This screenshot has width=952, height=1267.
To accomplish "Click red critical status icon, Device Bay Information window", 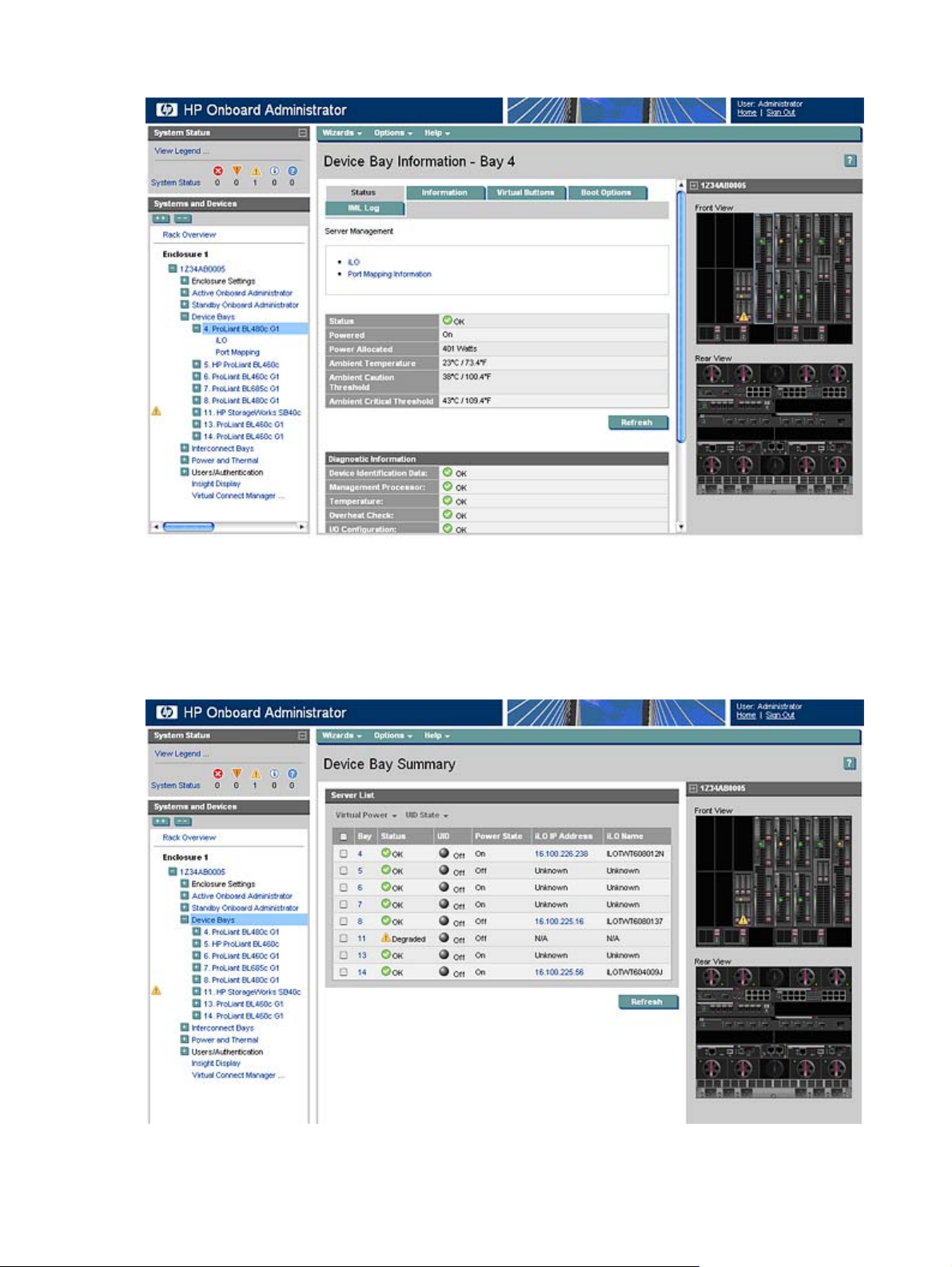I will tap(217, 171).
